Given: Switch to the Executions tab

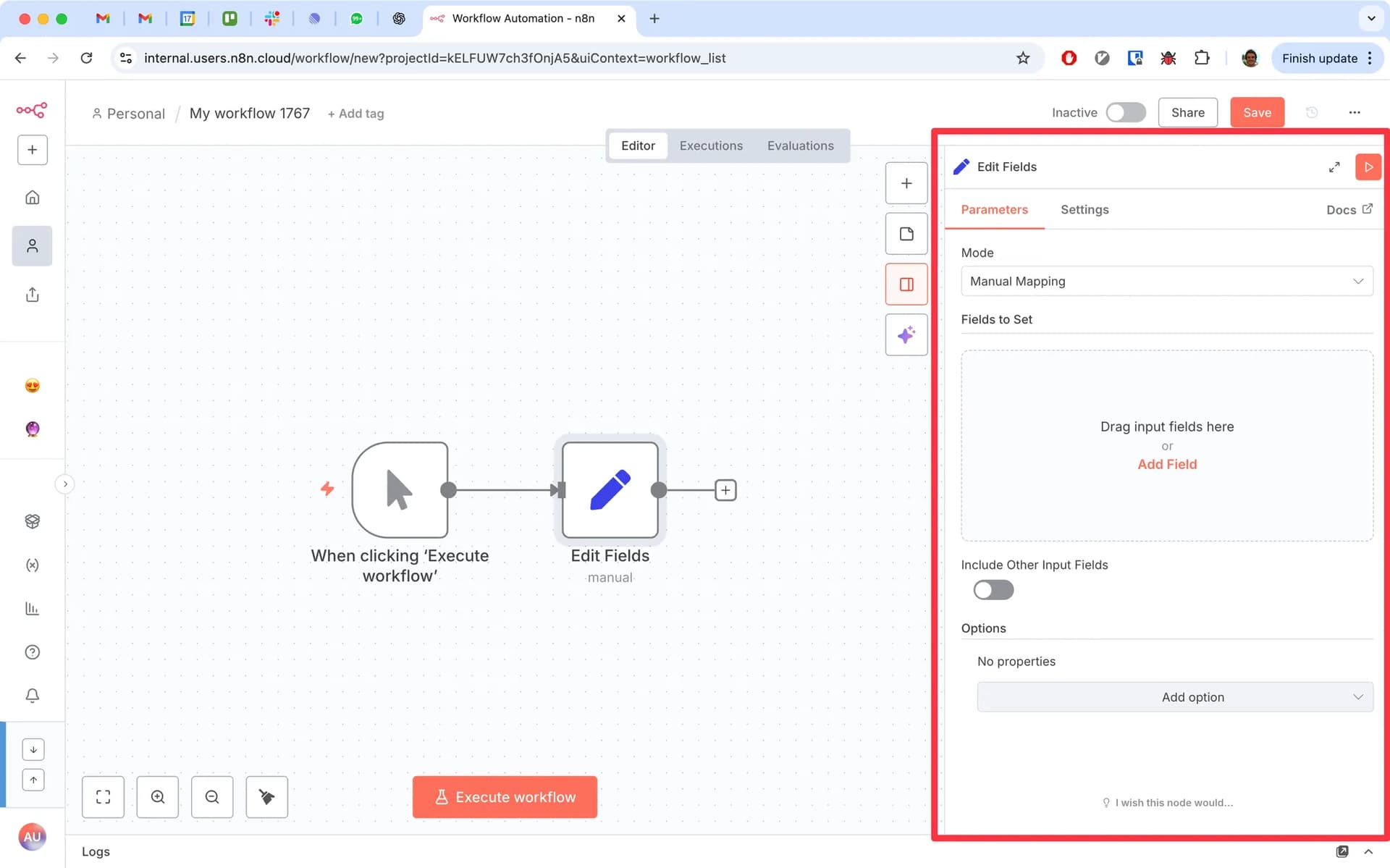Looking at the screenshot, I should (711, 146).
